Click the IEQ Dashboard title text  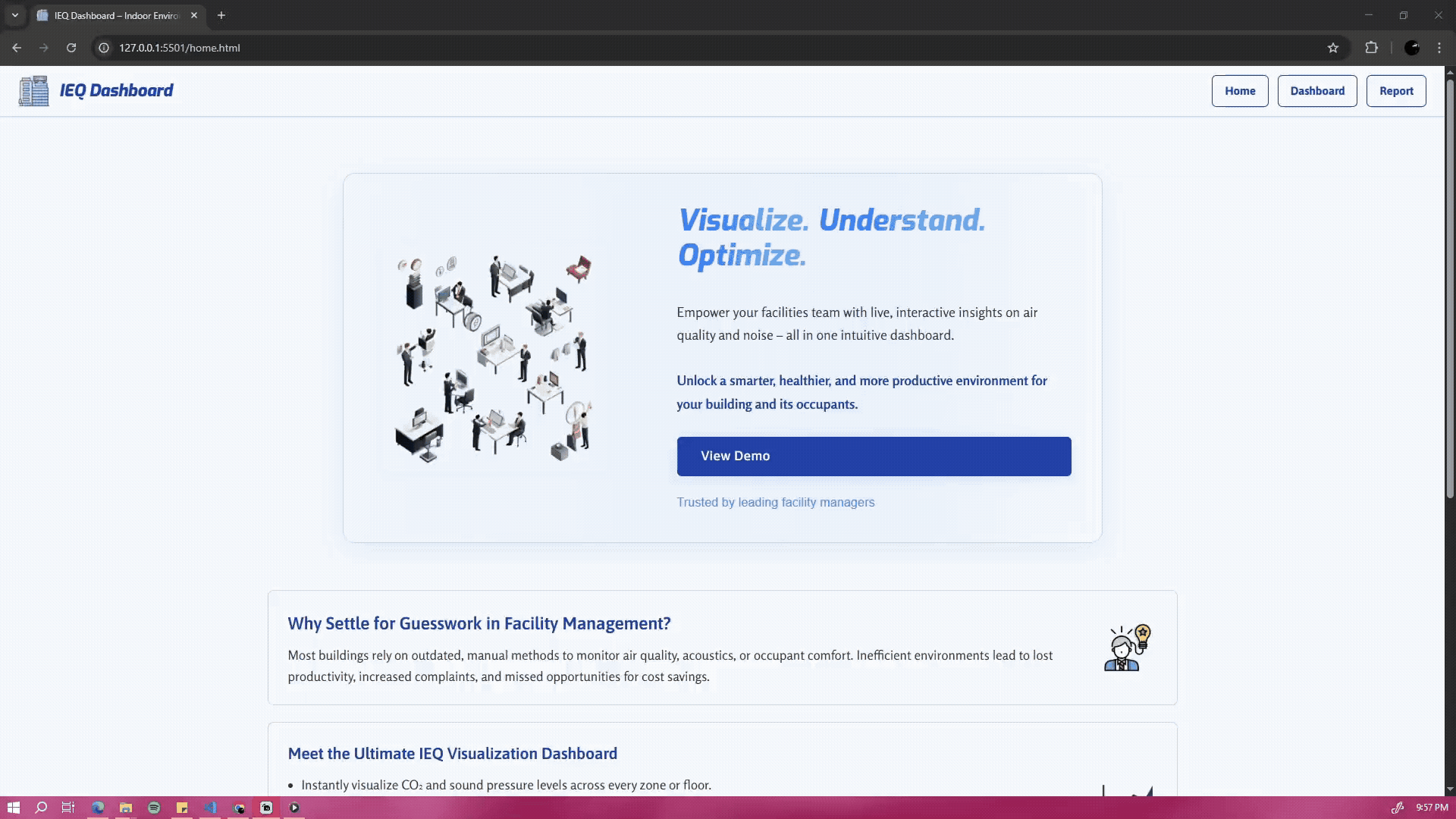[116, 91]
